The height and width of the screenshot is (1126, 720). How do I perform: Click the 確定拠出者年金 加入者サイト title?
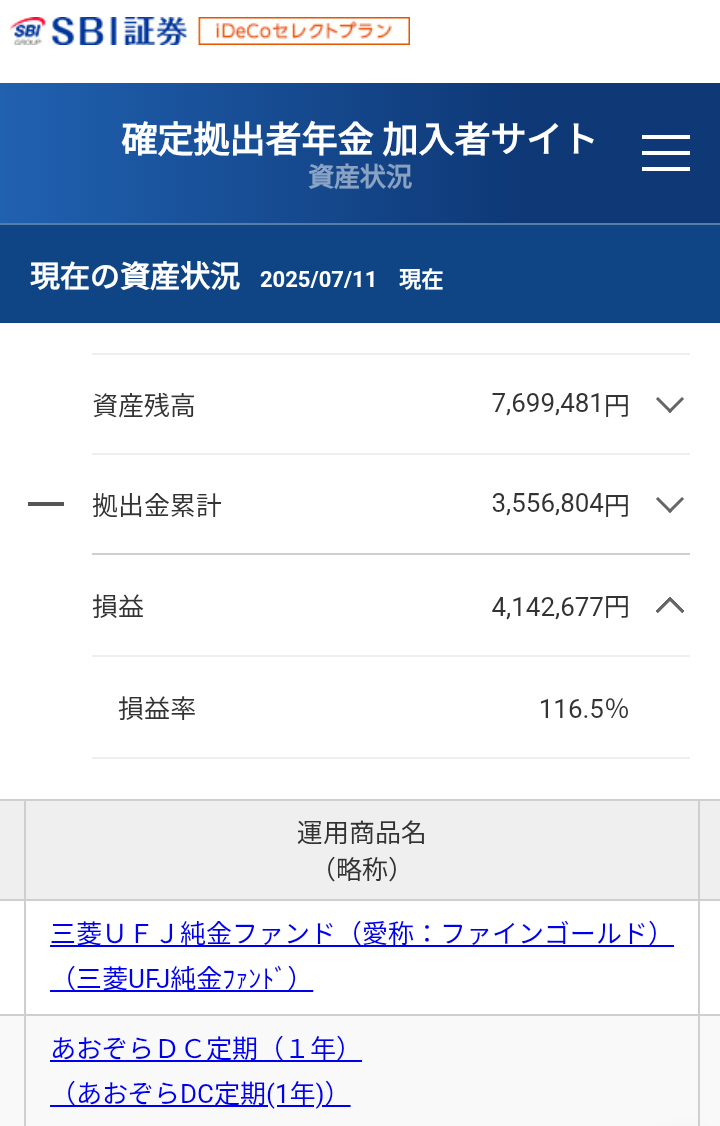(359, 139)
